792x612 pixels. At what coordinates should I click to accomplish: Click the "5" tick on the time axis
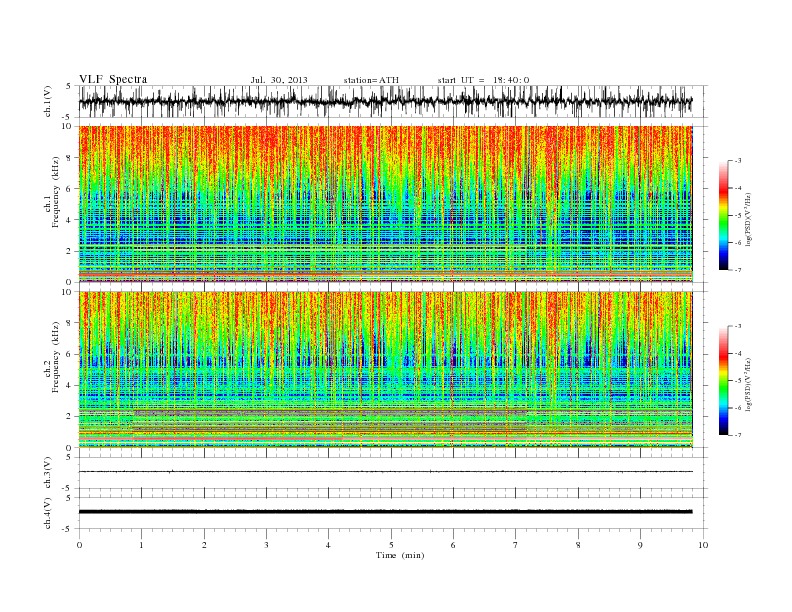391,545
